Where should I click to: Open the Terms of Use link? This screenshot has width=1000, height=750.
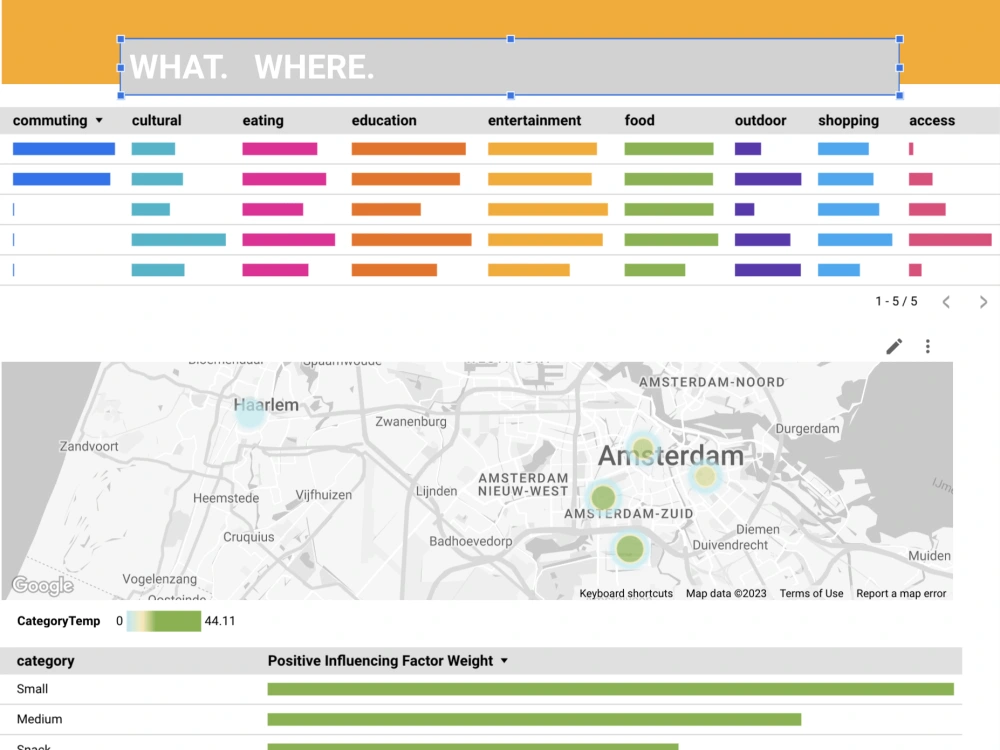click(x=811, y=593)
